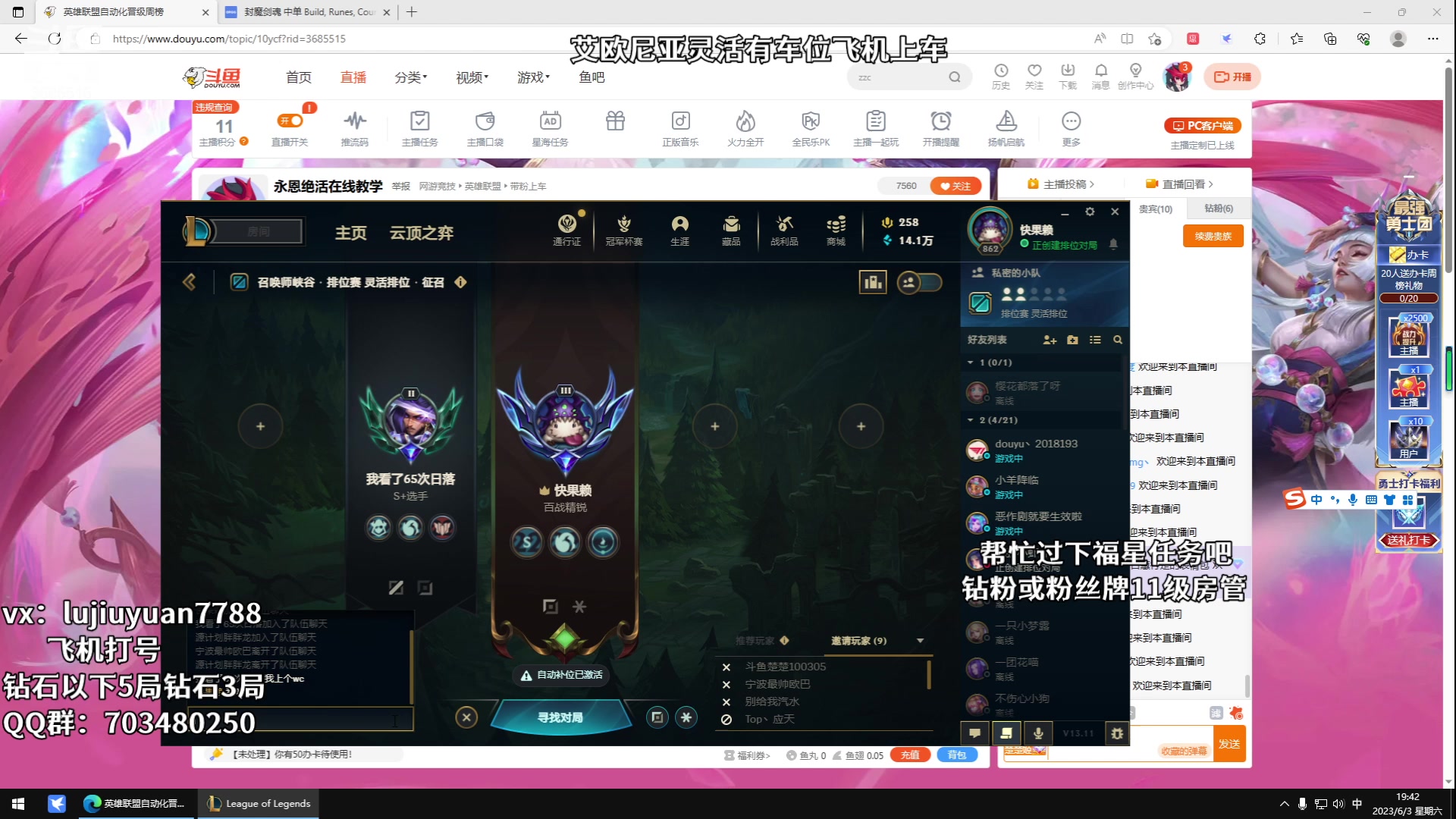Open 战利品 loot icon

click(784, 230)
